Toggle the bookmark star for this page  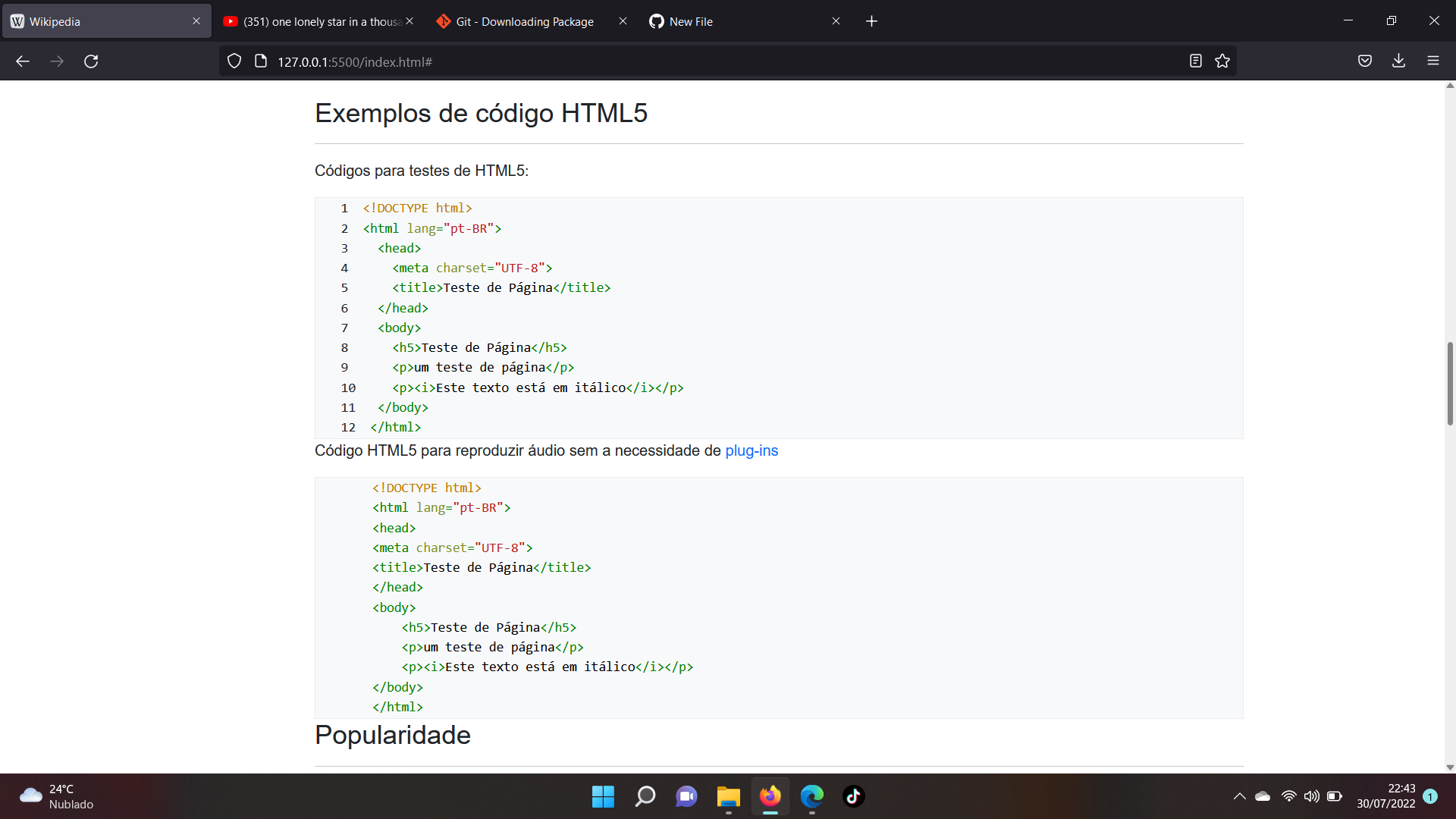point(1222,61)
